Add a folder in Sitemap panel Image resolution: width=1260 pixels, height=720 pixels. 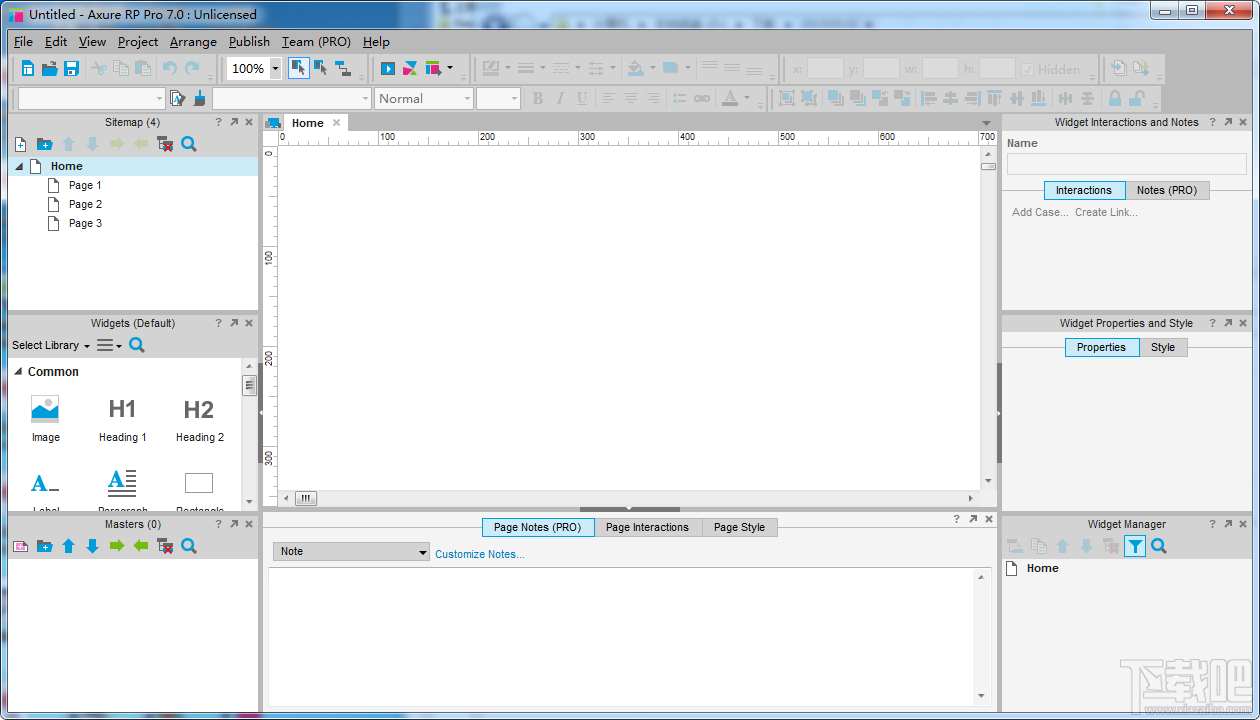44,144
